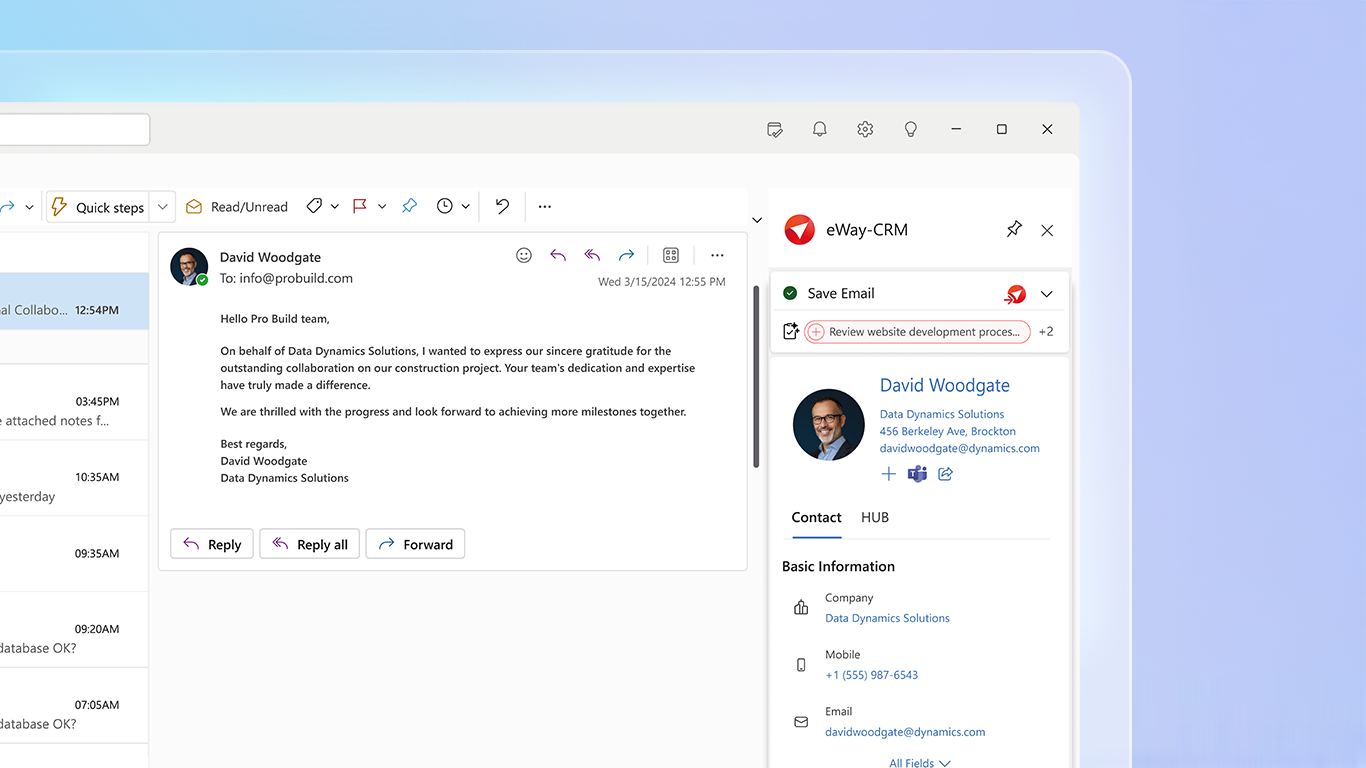1366x768 pixels.
Task: Expand the Flag dropdown arrow
Action: pos(381,206)
